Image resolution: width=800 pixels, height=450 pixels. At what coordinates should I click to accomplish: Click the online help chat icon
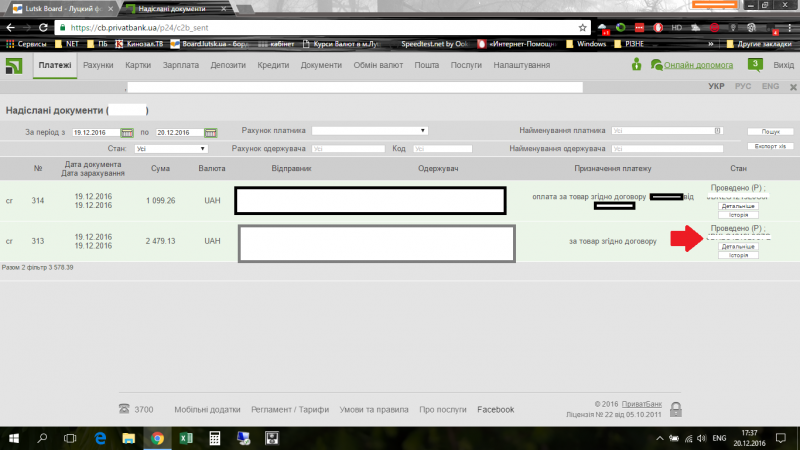pyautogui.click(x=656, y=65)
